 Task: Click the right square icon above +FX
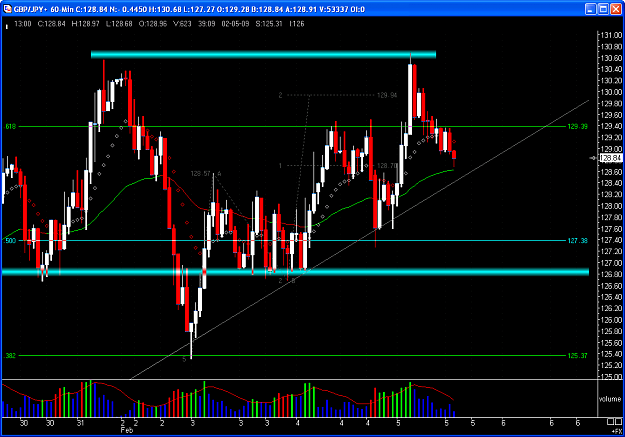click(617, 422)
